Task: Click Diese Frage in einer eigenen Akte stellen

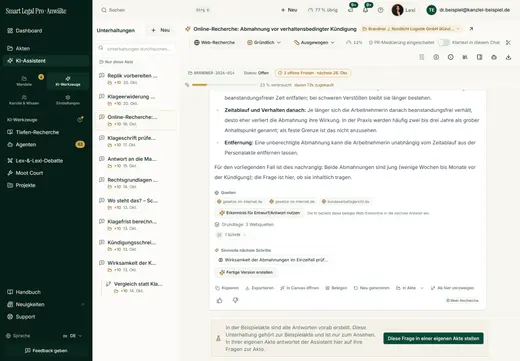Action: click(433, 338)
